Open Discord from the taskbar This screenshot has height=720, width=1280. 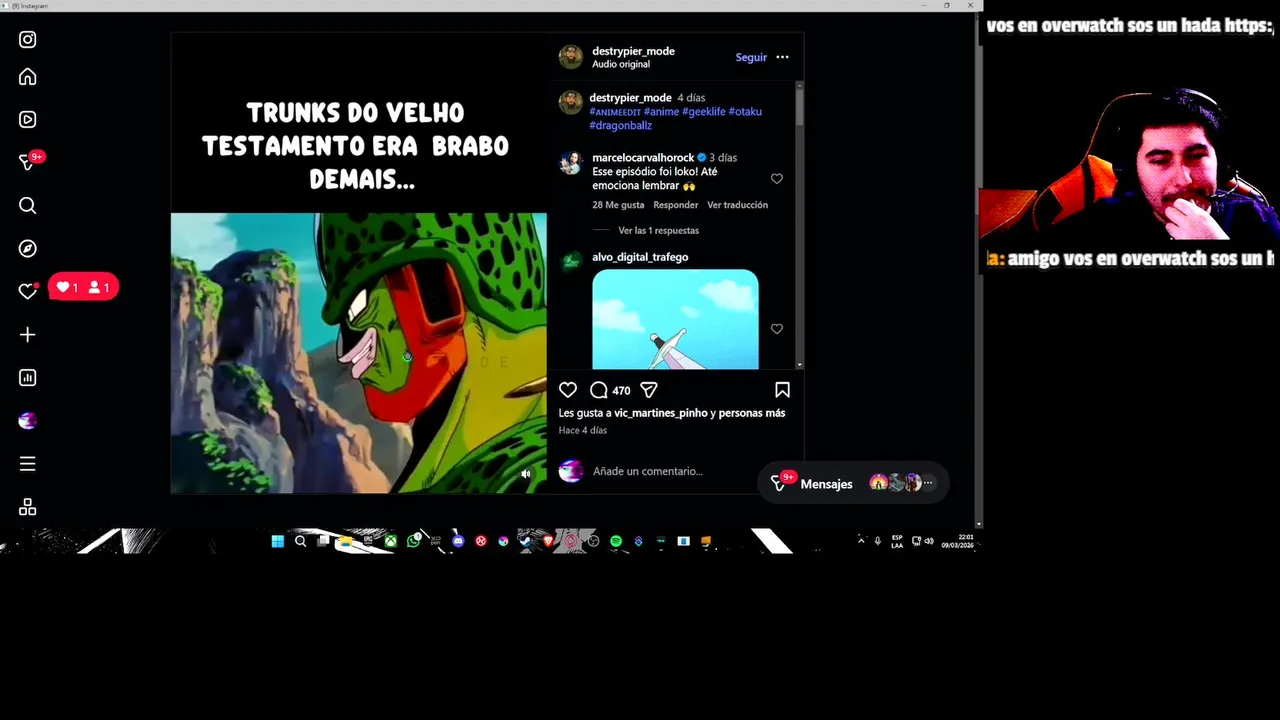[x=458, y=541]
